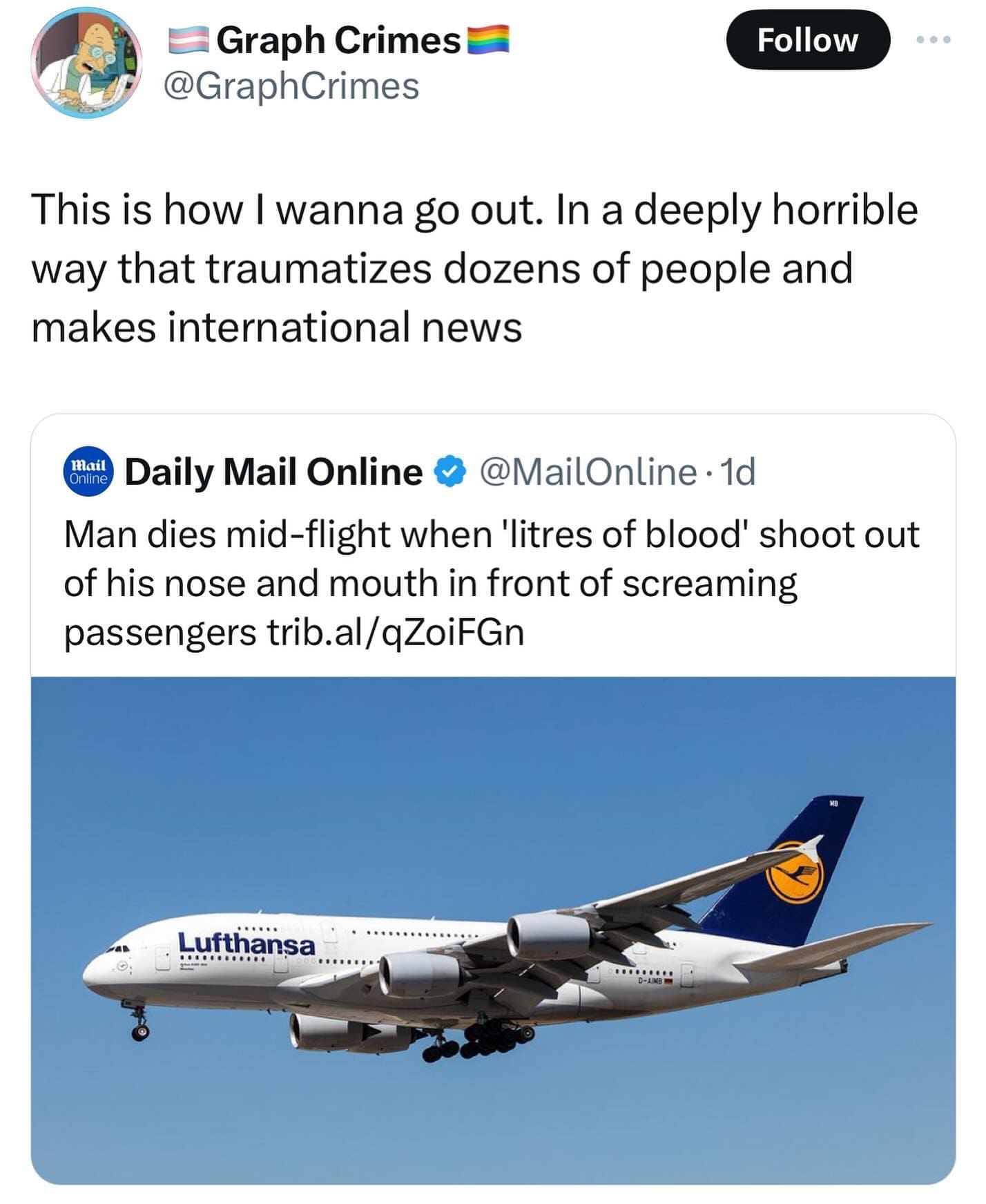Click the Lufthansa lettering on the fuselage
The width and height of the screenshot is (986, 1204).
tap(246, 944)
